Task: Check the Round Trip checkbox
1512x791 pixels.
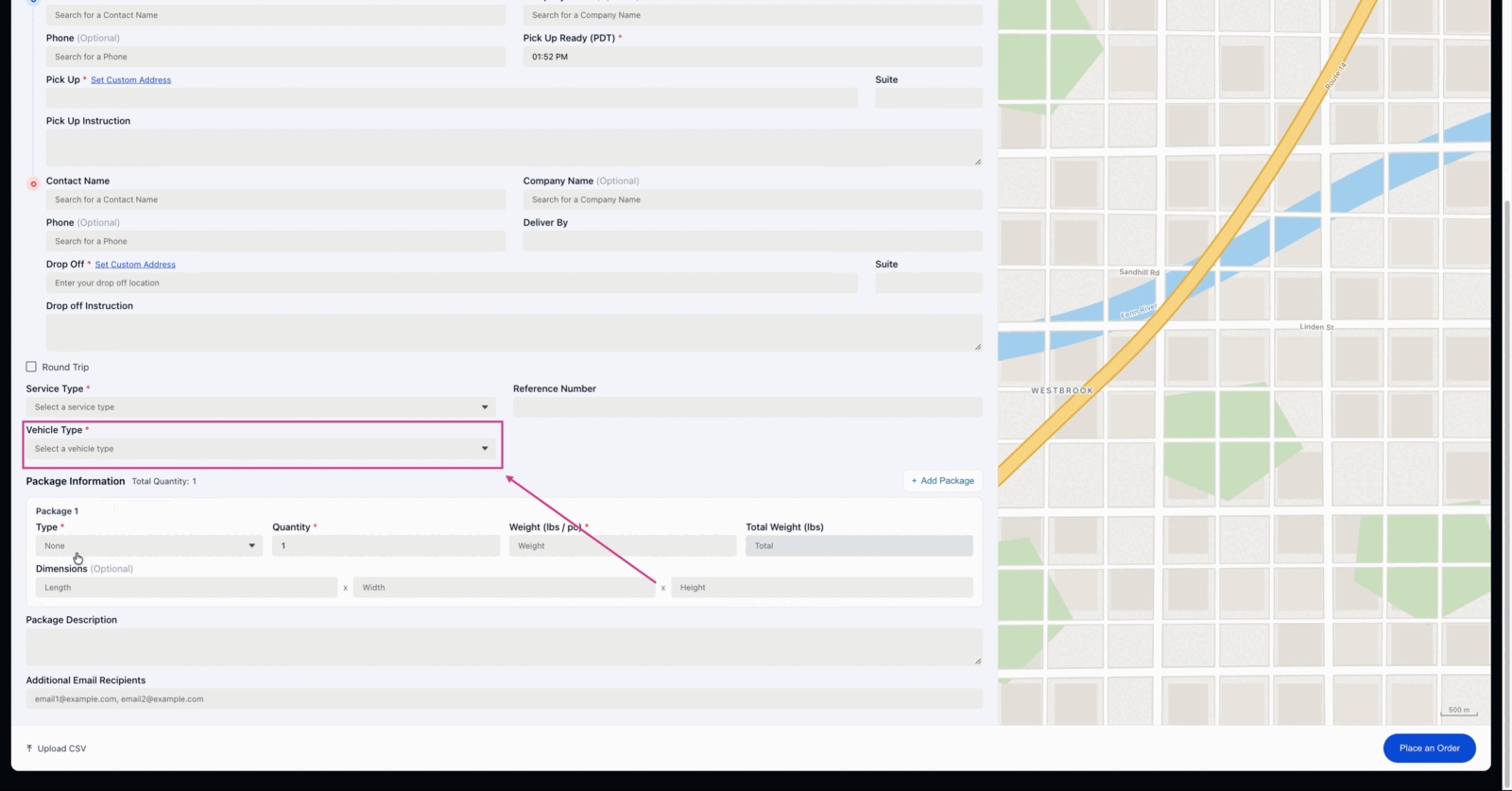Action: click(x=31, y=367)
